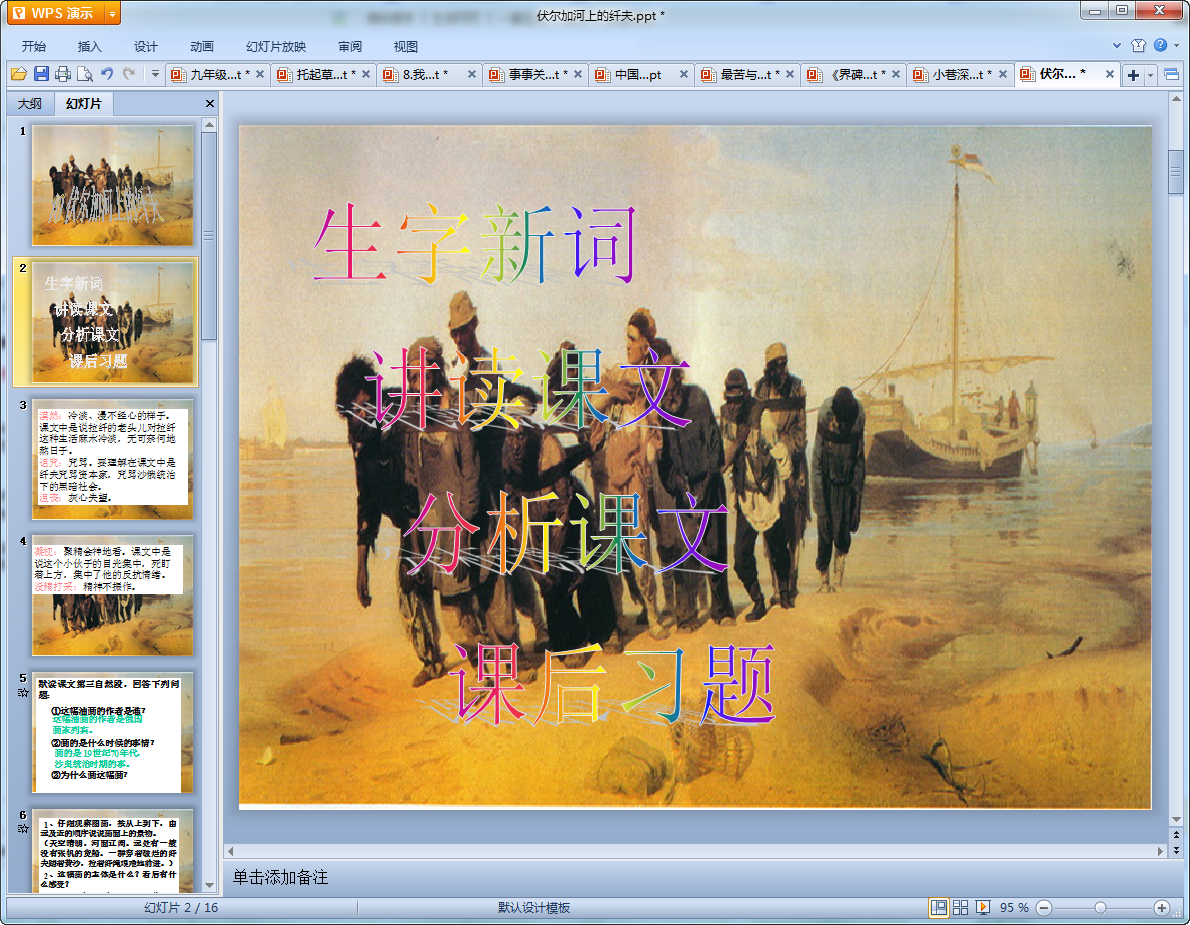Click the greyed-out redo arrow
The width and height of the screenshot is (1190, 925).
coord(129,74)
